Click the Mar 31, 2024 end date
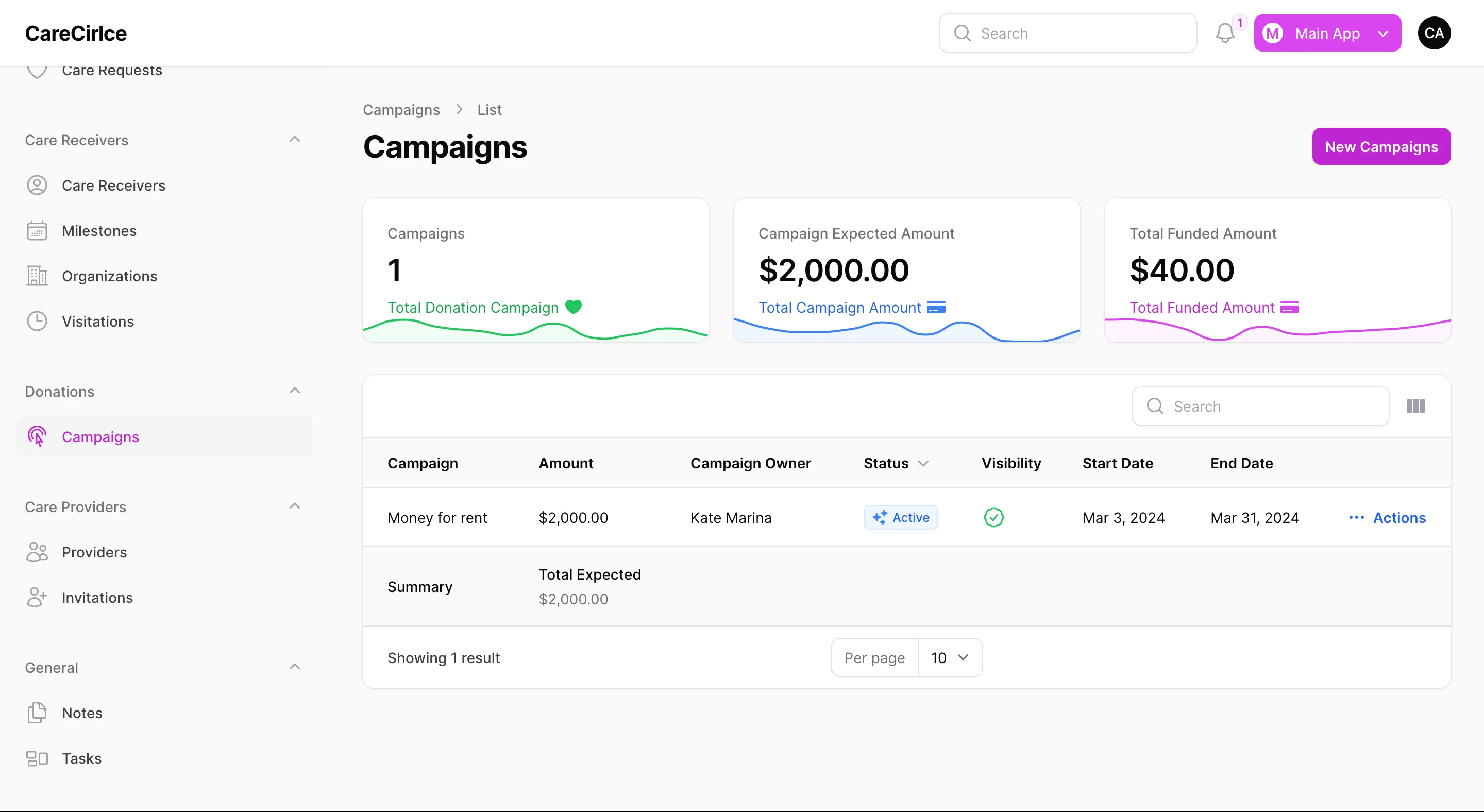 (1255, 517)
